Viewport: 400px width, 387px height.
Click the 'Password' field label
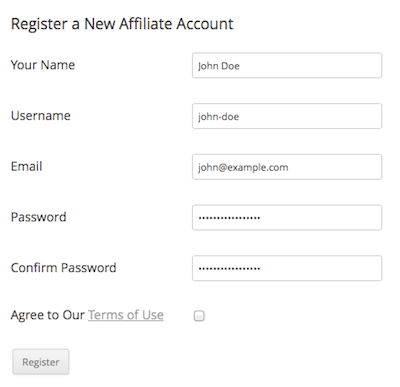pyautogui.click(x=39, y=217)
